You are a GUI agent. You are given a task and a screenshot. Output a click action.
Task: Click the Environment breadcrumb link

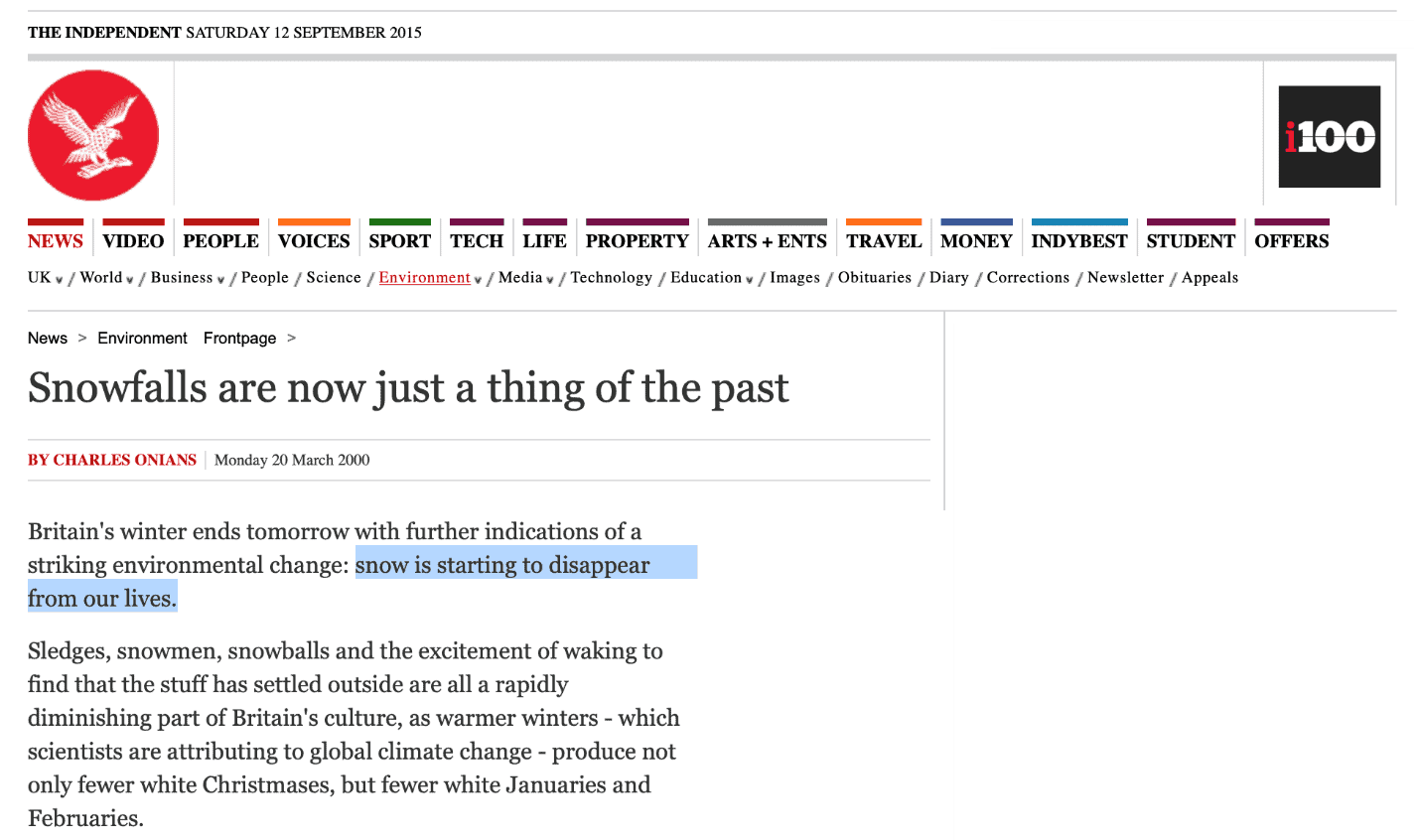click(x=142, y=339)
